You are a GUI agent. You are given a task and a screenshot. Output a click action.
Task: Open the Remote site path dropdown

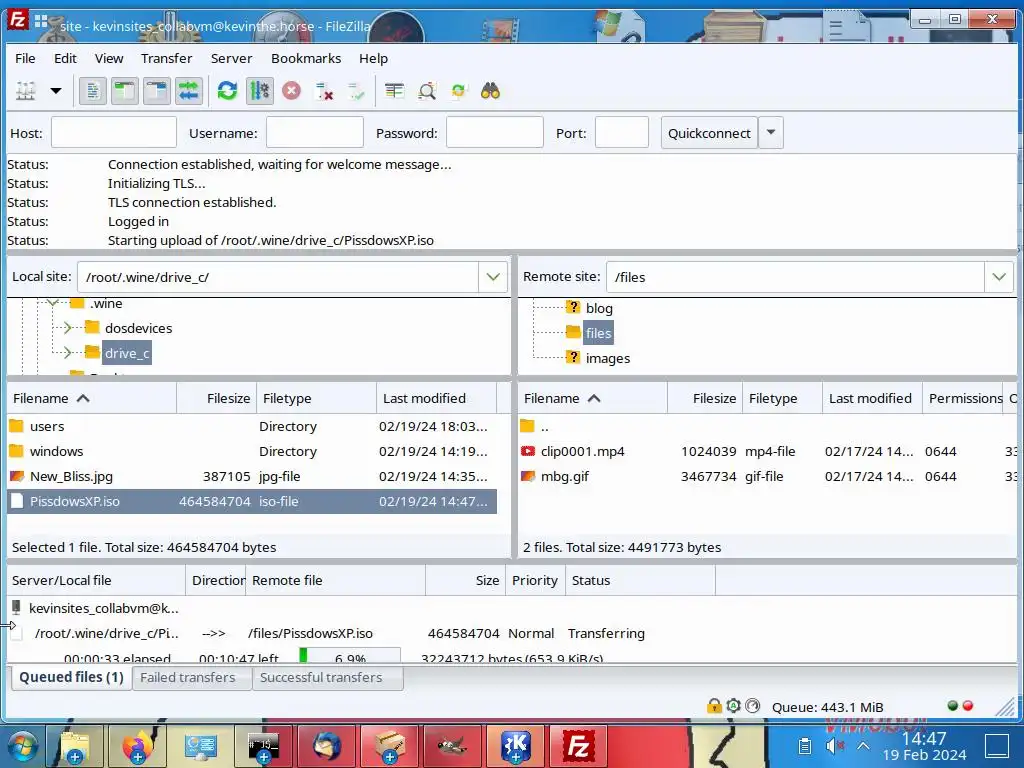999,277
